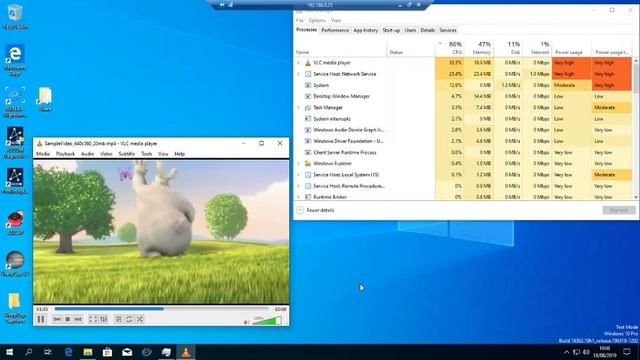This screenshot has width=640, height=360.
Task: Open taskbar search magnifier
Action: [x=29, y=352]
